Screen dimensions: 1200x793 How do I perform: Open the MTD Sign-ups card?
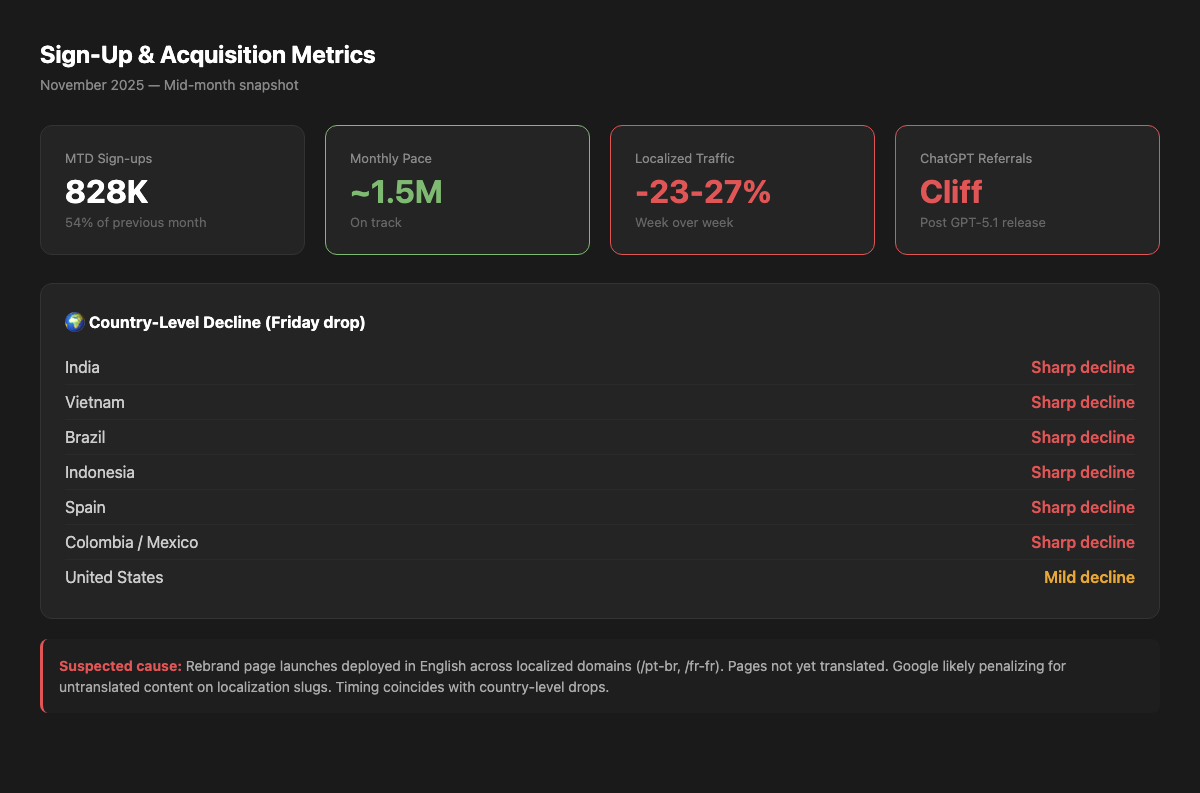(172, 190)
